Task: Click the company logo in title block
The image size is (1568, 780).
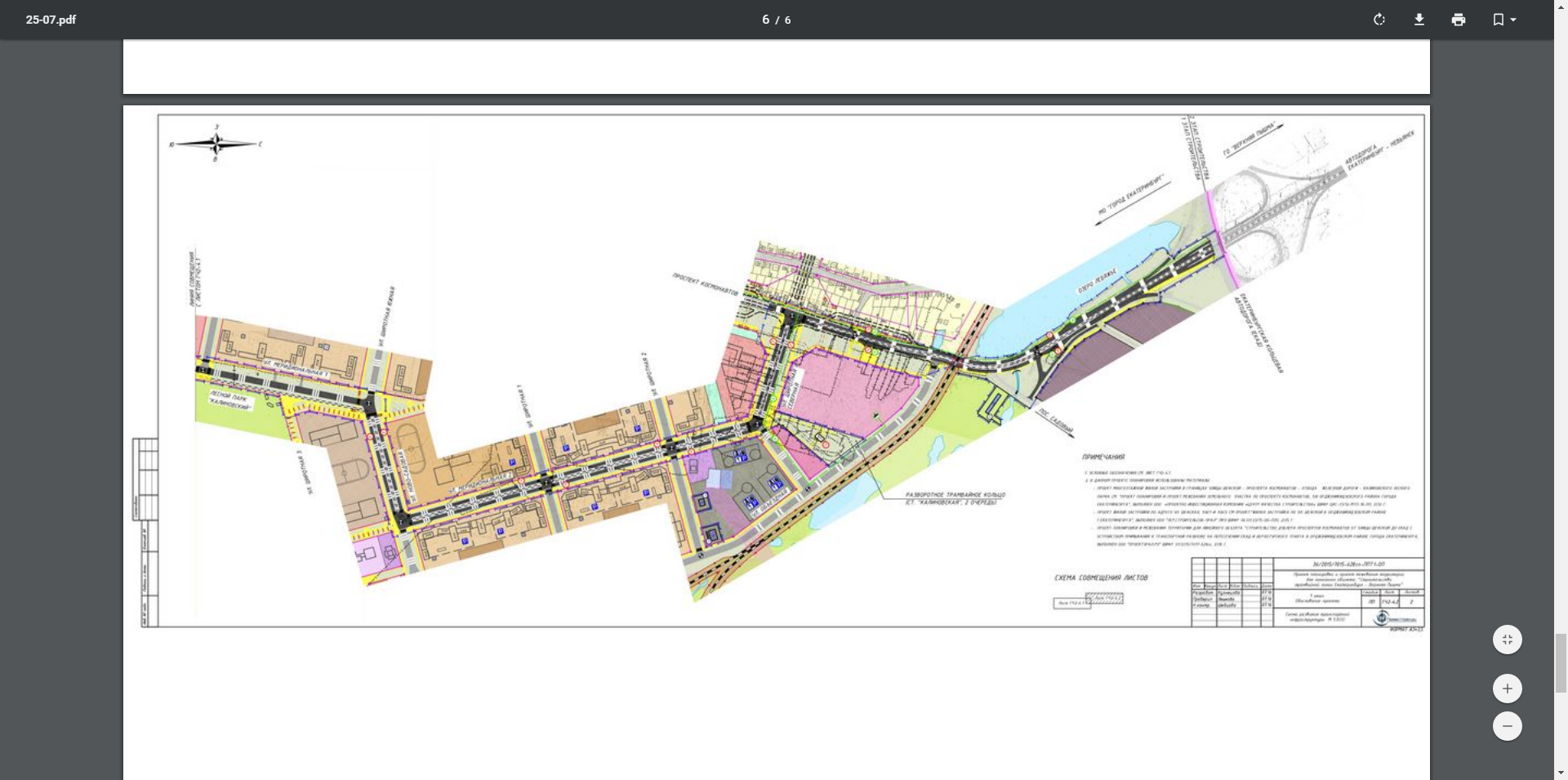Action: 1382,618
